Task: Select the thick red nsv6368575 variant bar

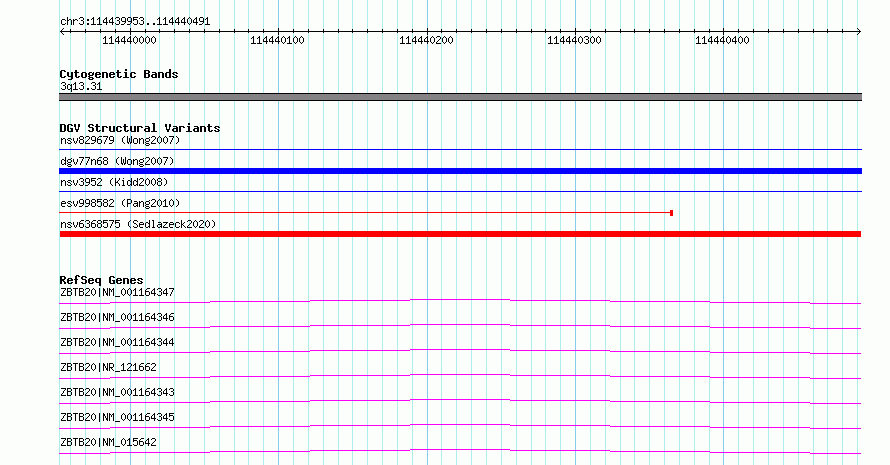Action: [460, 234]
